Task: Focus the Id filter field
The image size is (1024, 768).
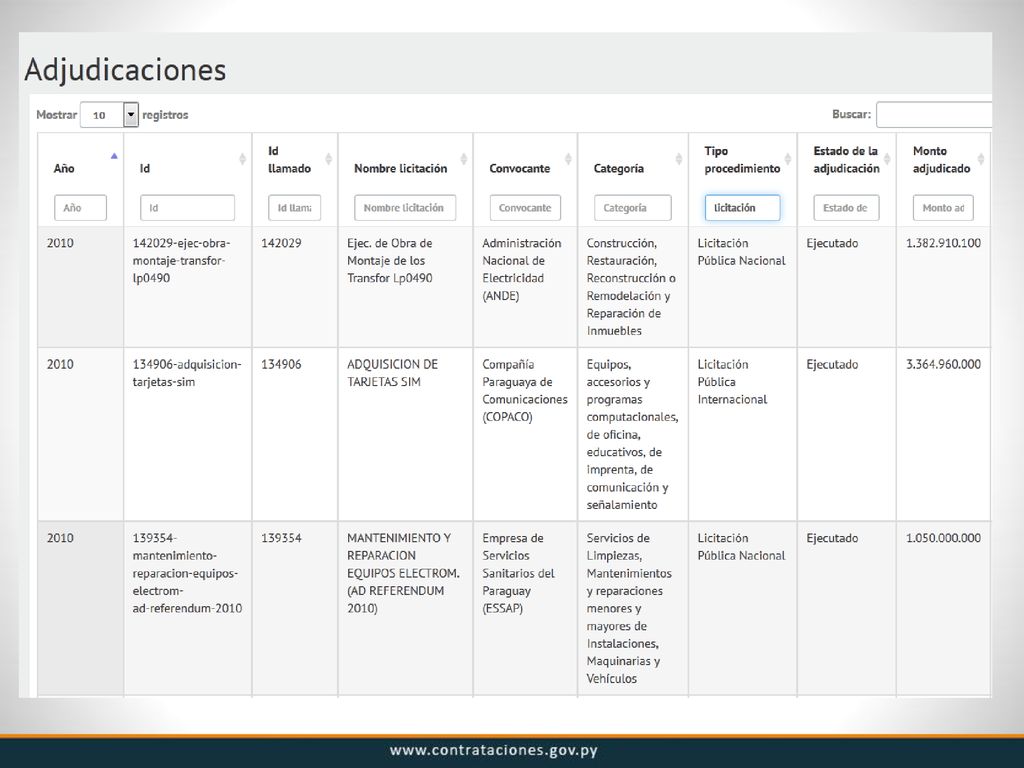Action: pyautogui.click(x=187, y=208)
